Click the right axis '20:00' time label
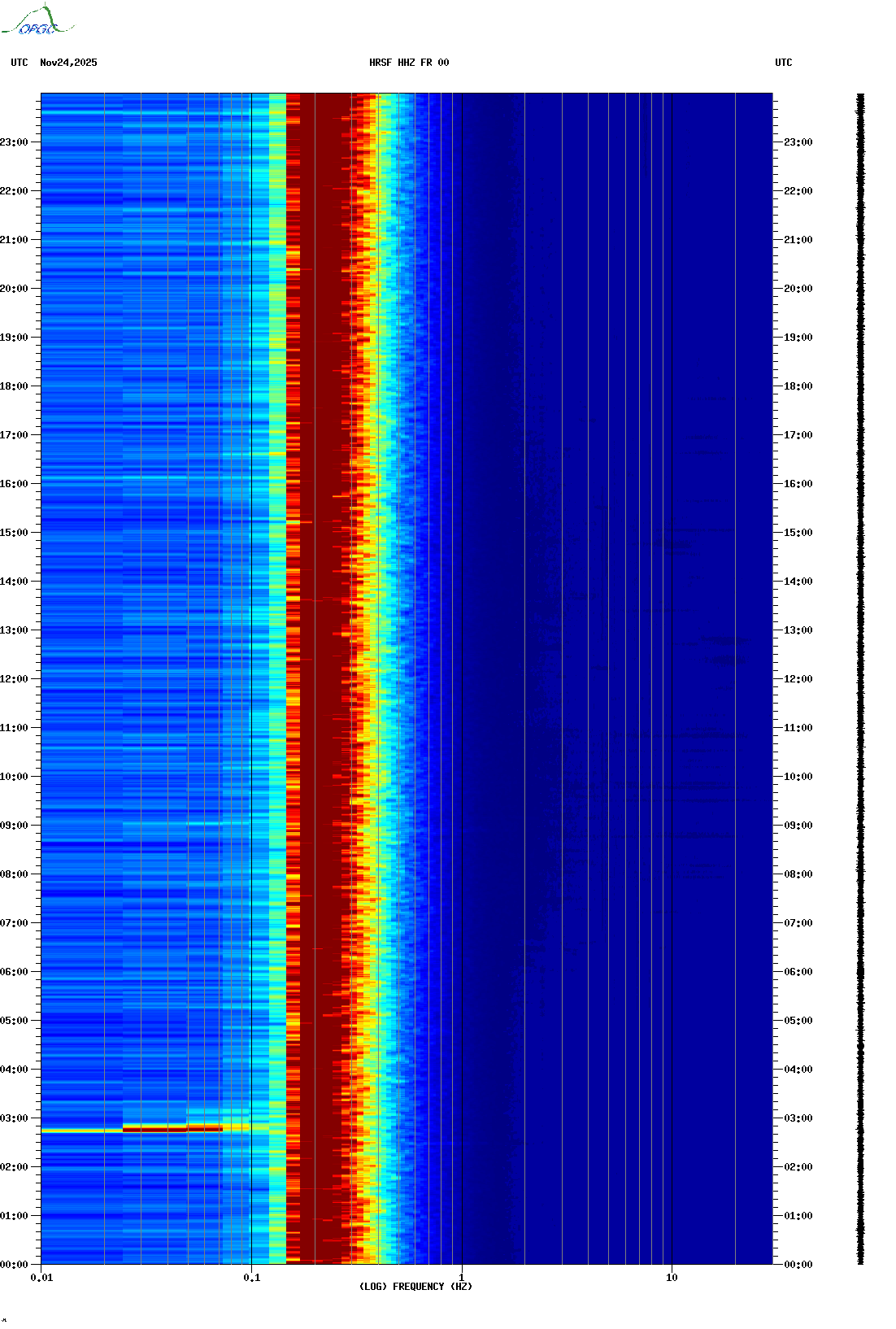This screenshot has width=896, height=1329. coord(798,289)
